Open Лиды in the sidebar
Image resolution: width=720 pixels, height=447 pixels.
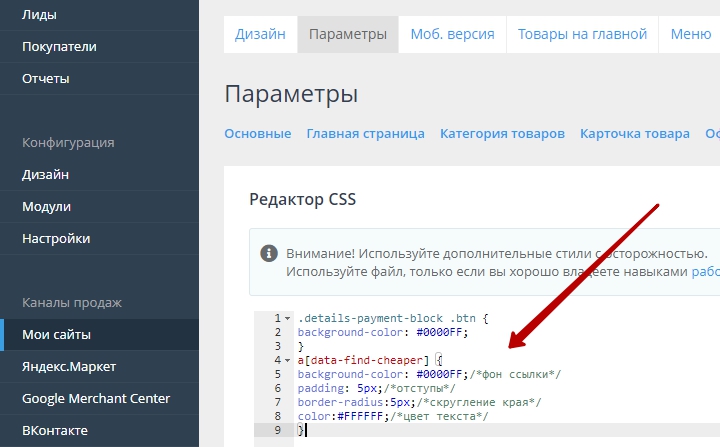point(39,14)
